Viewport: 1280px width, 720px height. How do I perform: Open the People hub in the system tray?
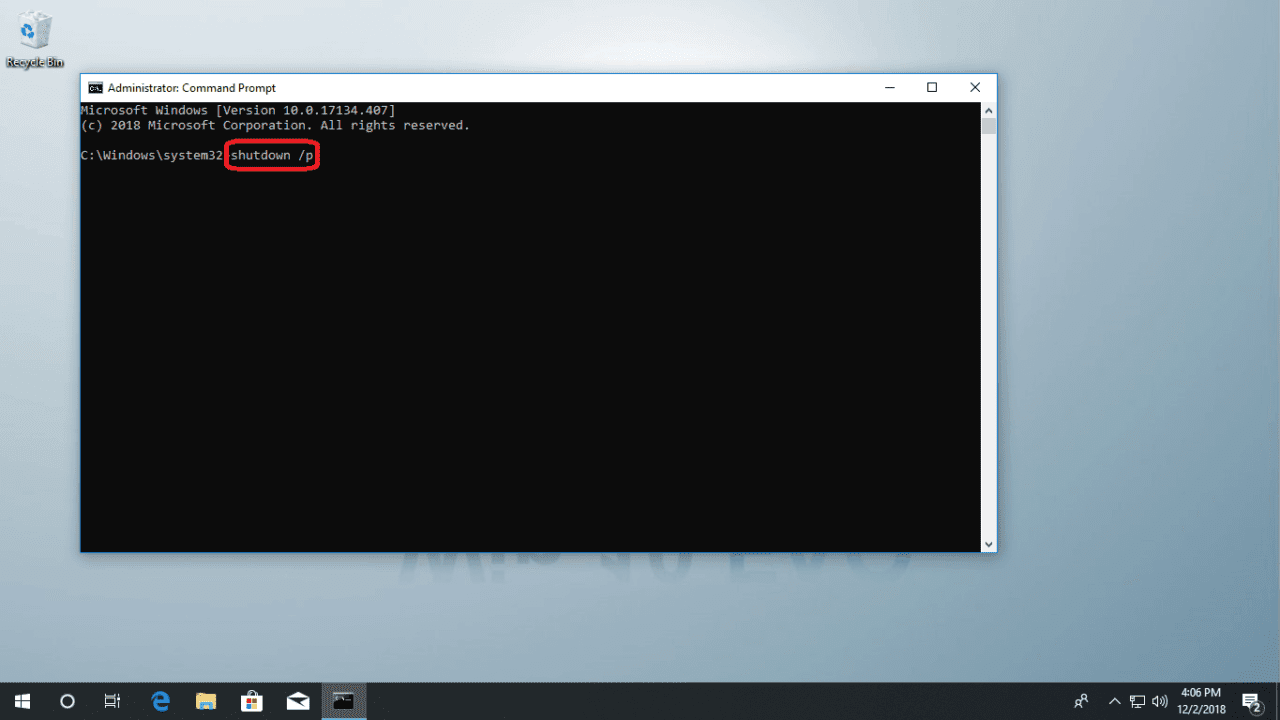(x=1081, y=700)
